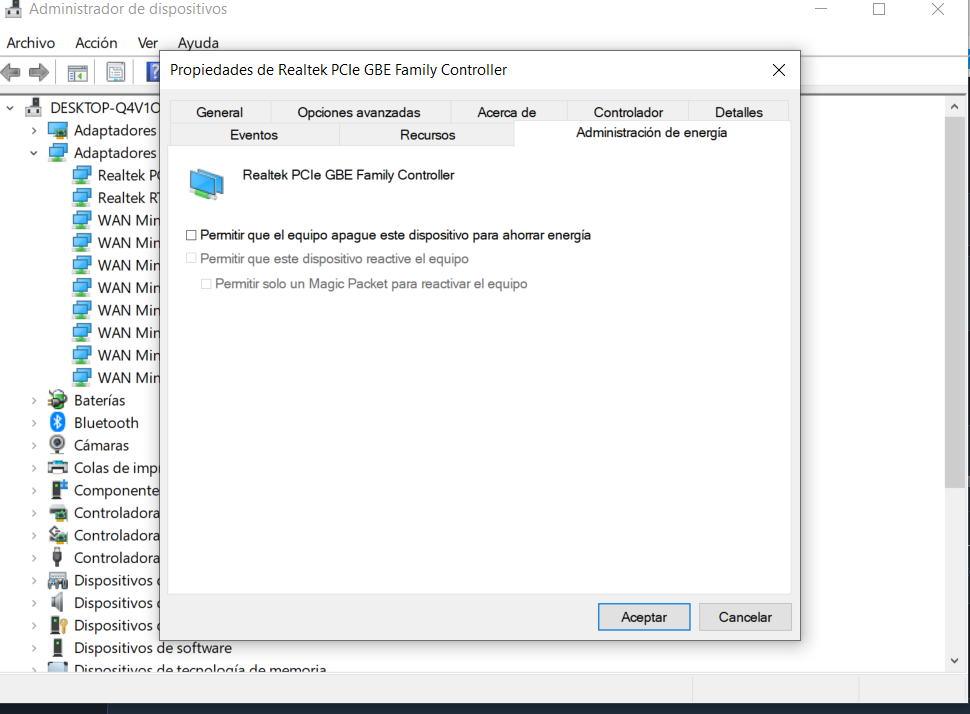
Task: Click the Realtek PCIe adapter icon in tree
Action: [82, 175]
